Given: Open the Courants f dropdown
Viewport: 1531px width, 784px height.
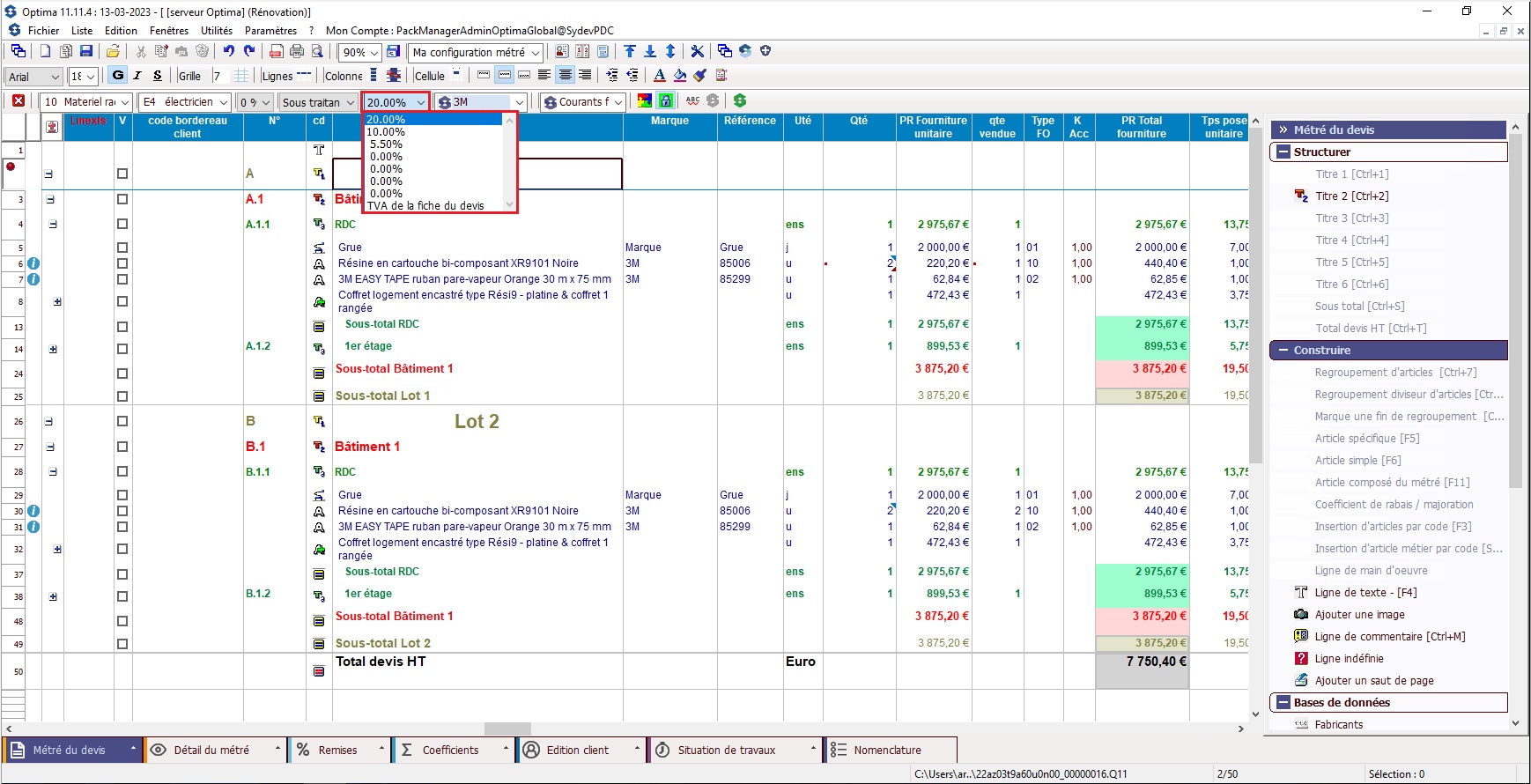Looking at the screenshot, I should click(618, 102).
